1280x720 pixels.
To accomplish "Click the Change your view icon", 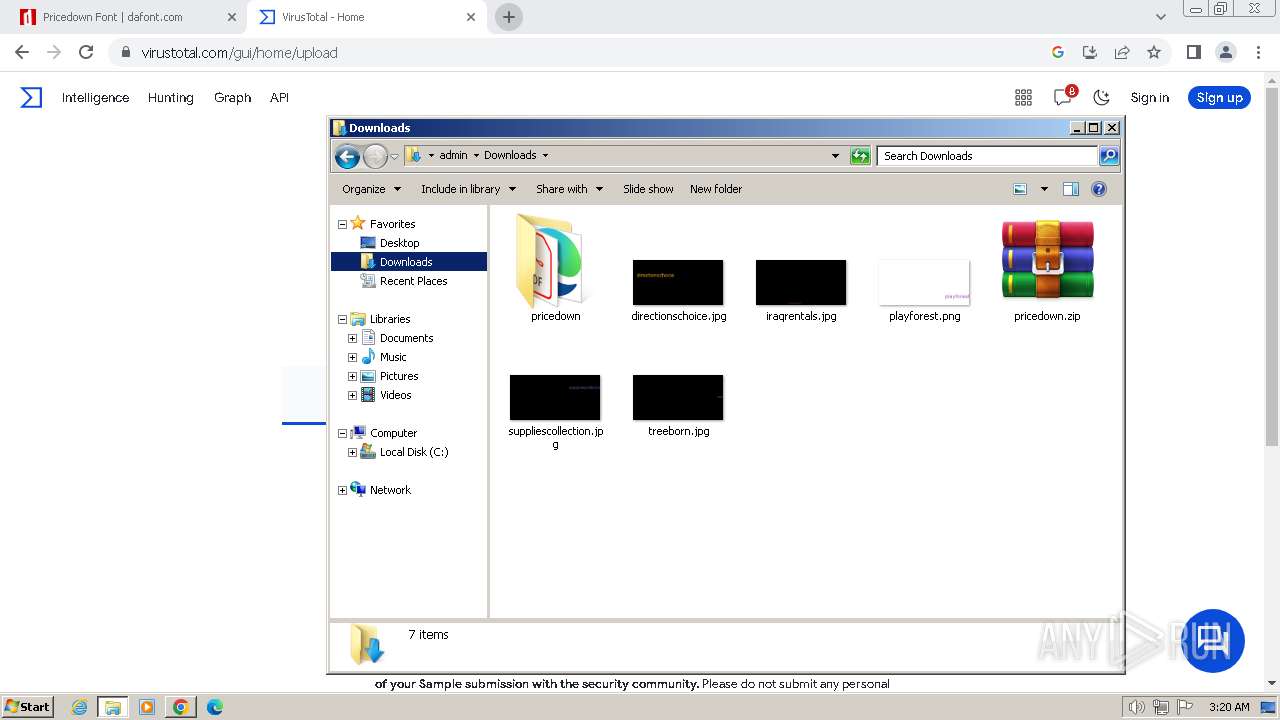I will pyautogui.click(x=1020, y=189).
